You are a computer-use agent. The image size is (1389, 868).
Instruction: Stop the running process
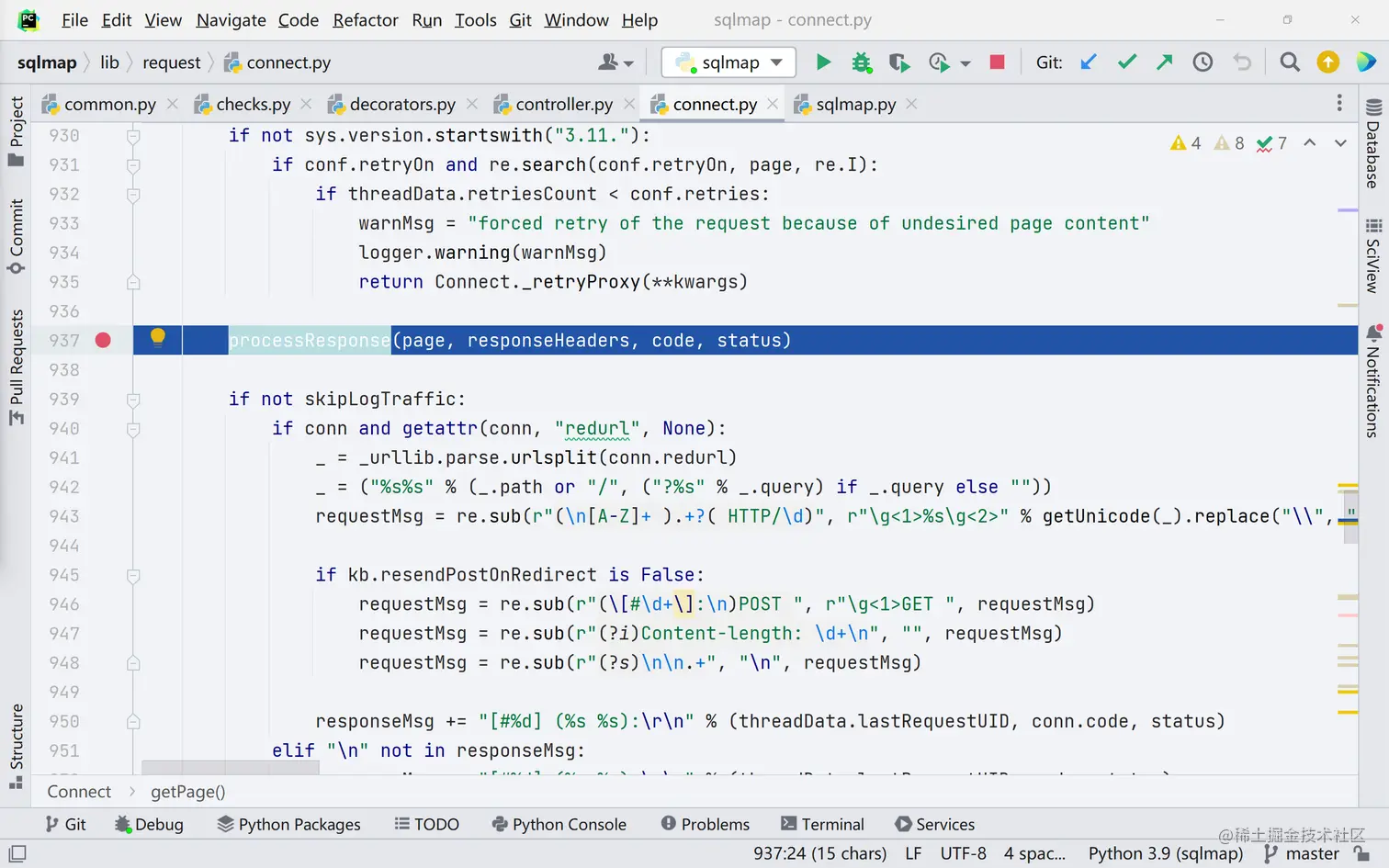click(x=997, y=62)
